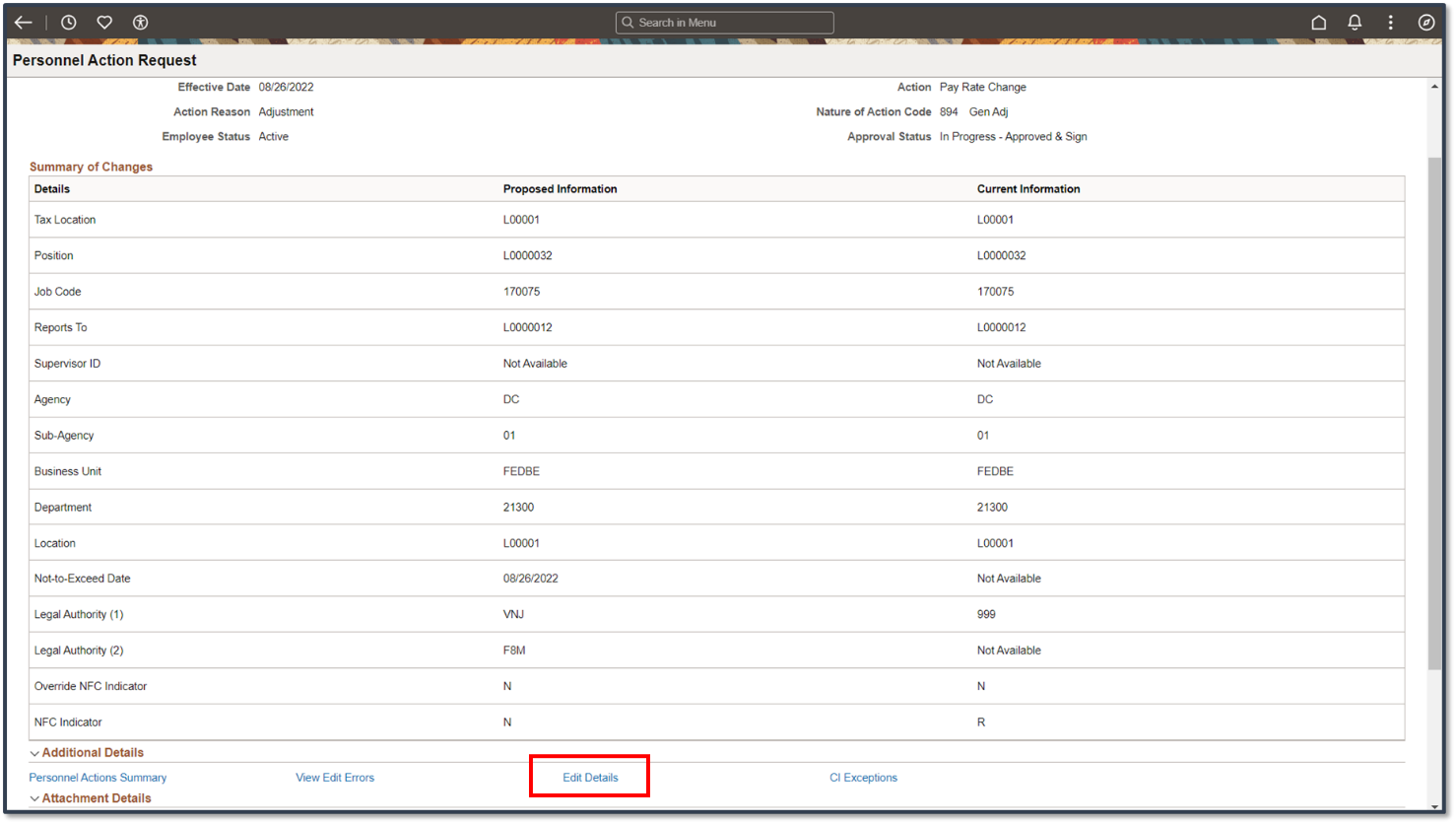
Task: Open the View Edit Errors link
Action: (x=335, y=778)
